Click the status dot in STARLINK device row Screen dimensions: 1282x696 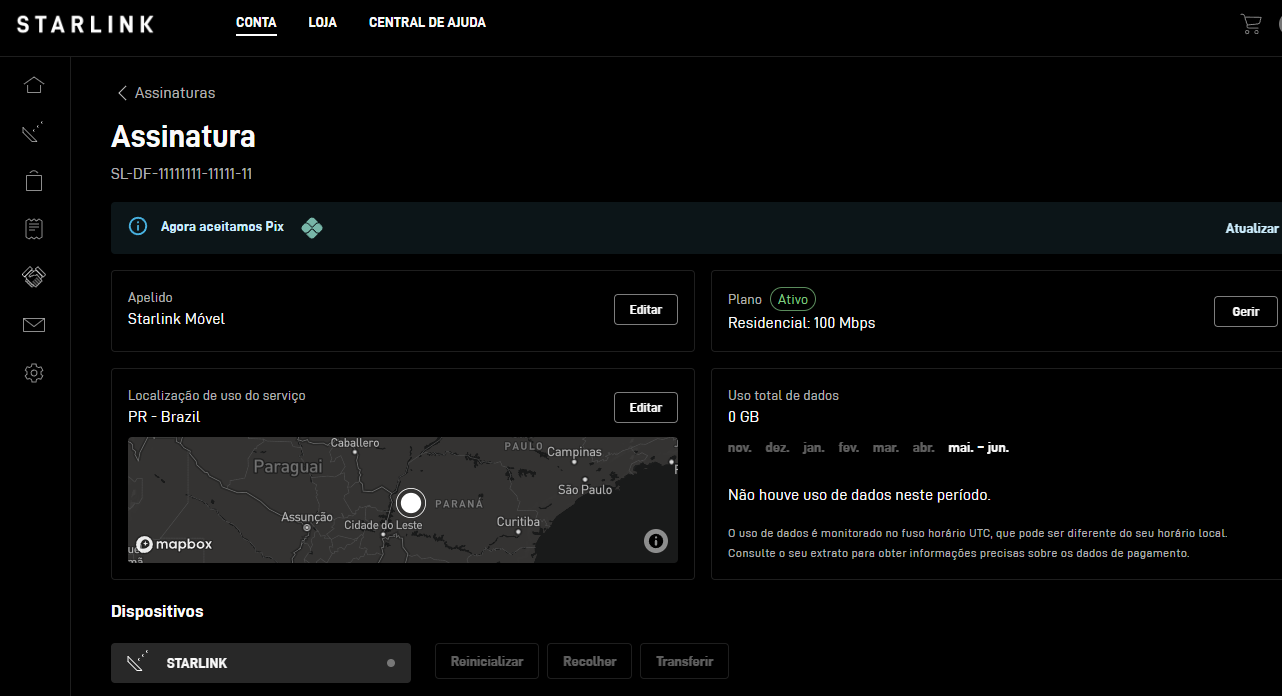391,663
